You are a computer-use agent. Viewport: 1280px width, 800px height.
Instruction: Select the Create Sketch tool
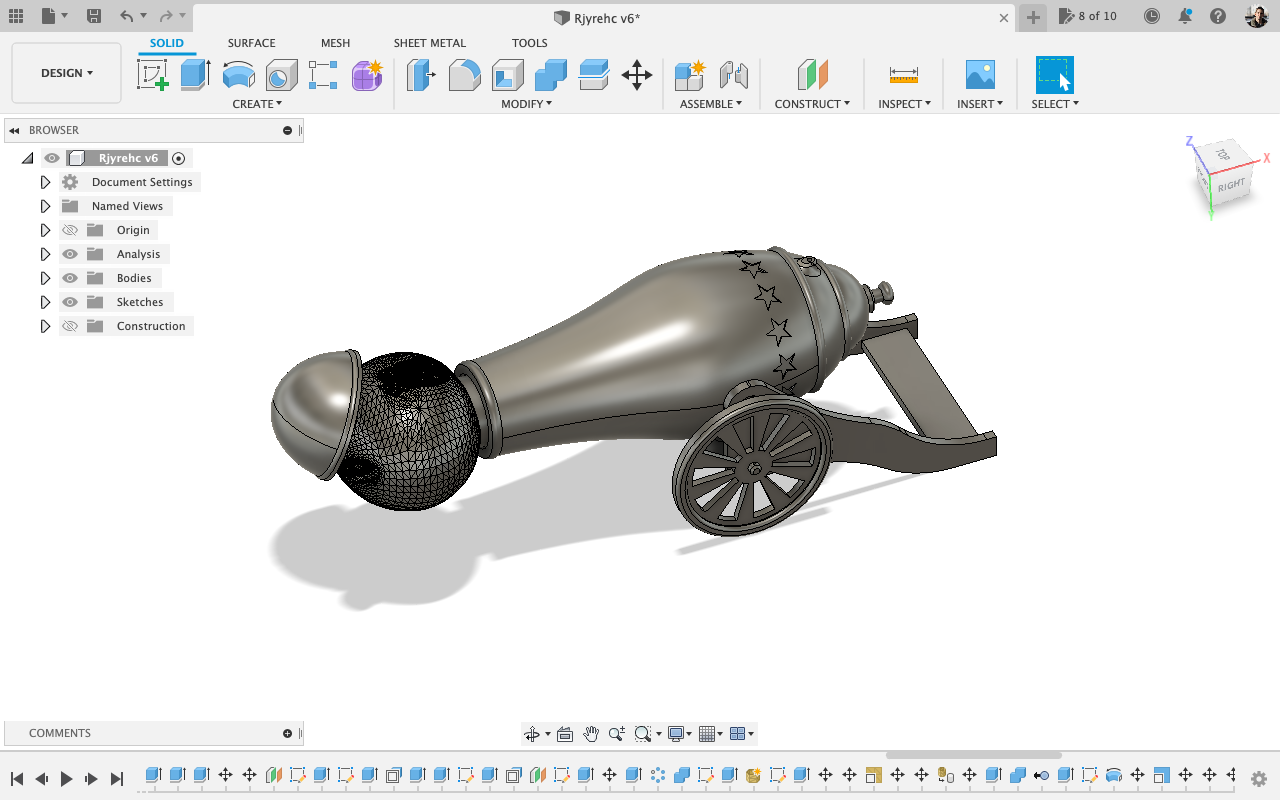153,75
